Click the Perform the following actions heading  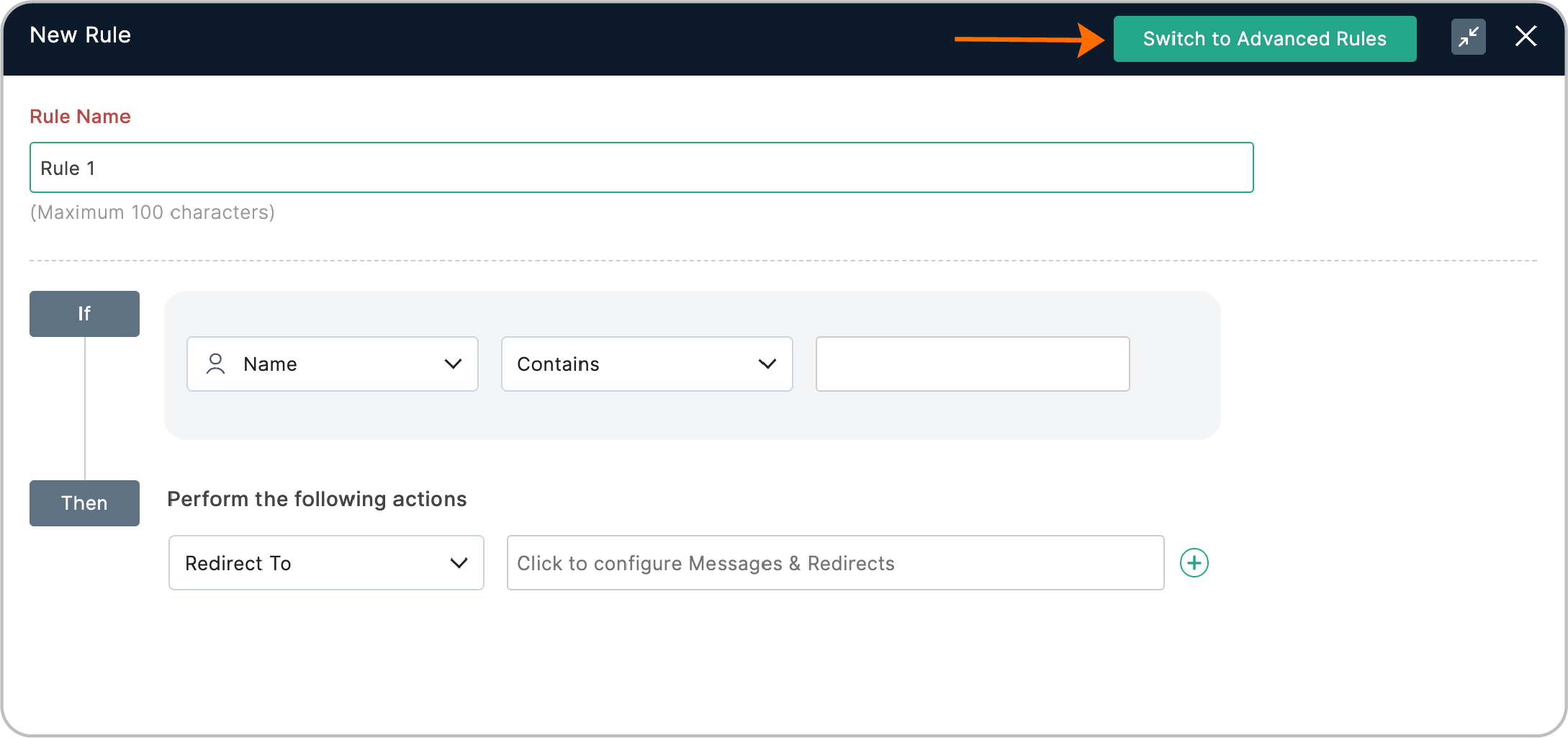tap(317, 499)
